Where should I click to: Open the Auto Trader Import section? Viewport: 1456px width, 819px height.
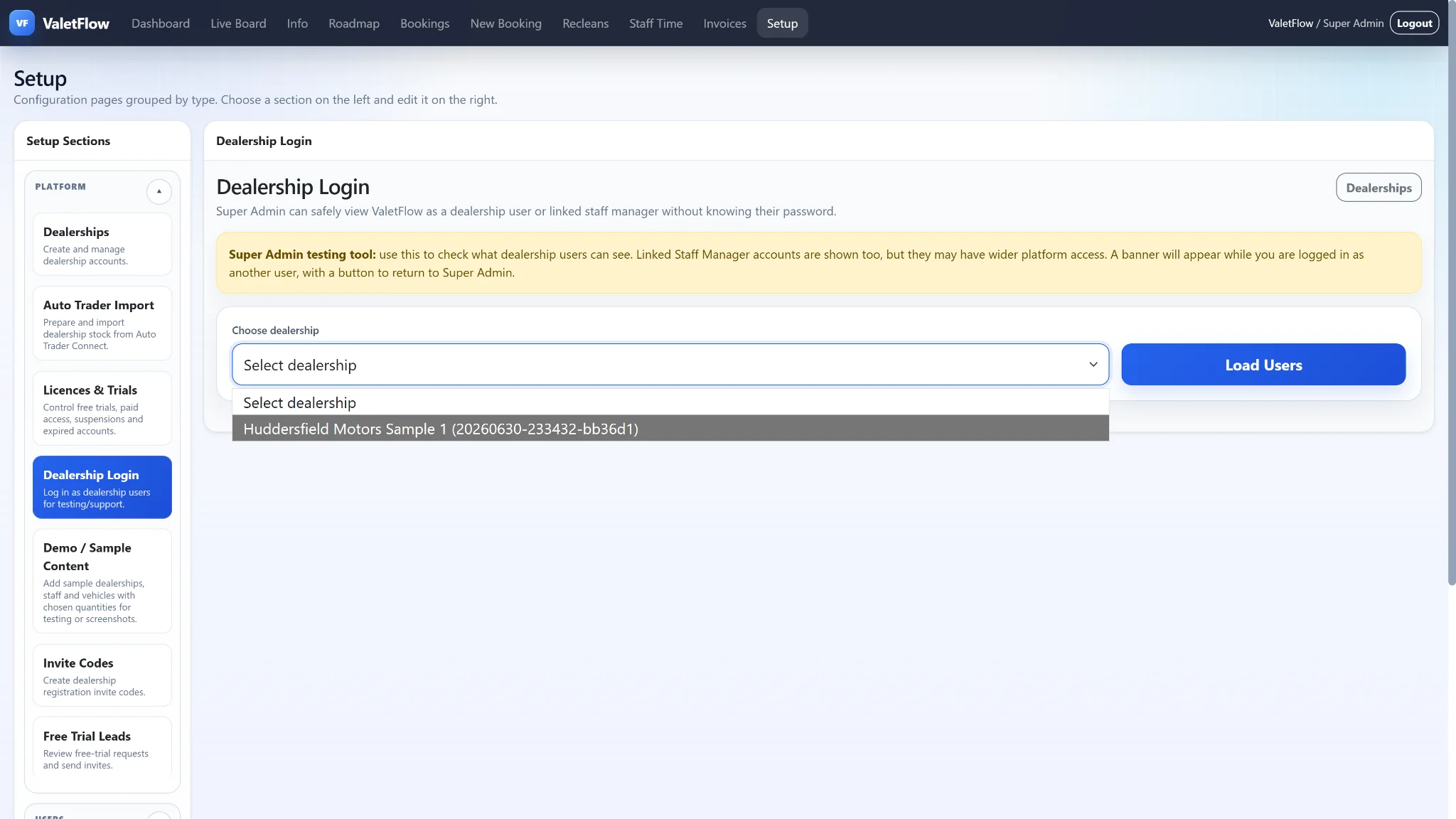pyautogui.click(x=102, y=323)
